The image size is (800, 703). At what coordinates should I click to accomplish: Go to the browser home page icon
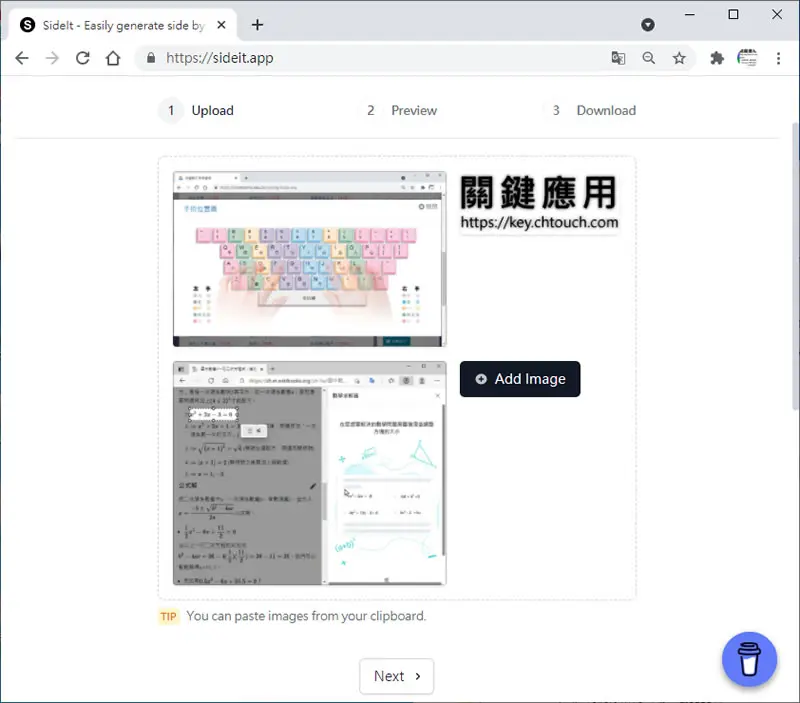pos(113,58)
